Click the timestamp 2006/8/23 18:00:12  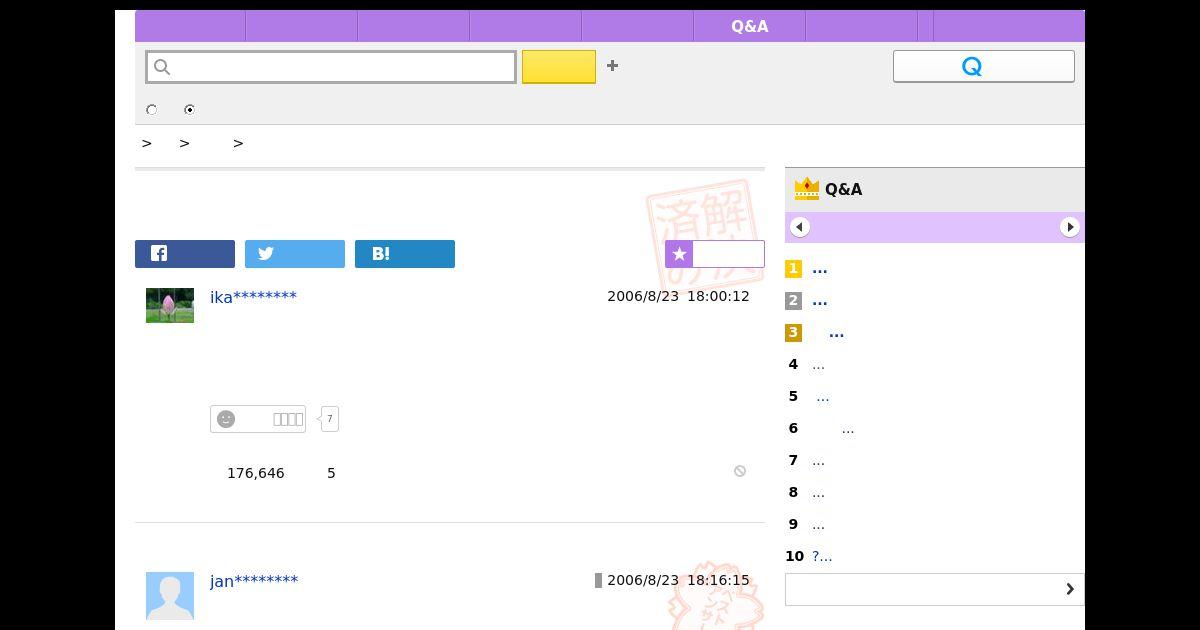tap(678, 296)
